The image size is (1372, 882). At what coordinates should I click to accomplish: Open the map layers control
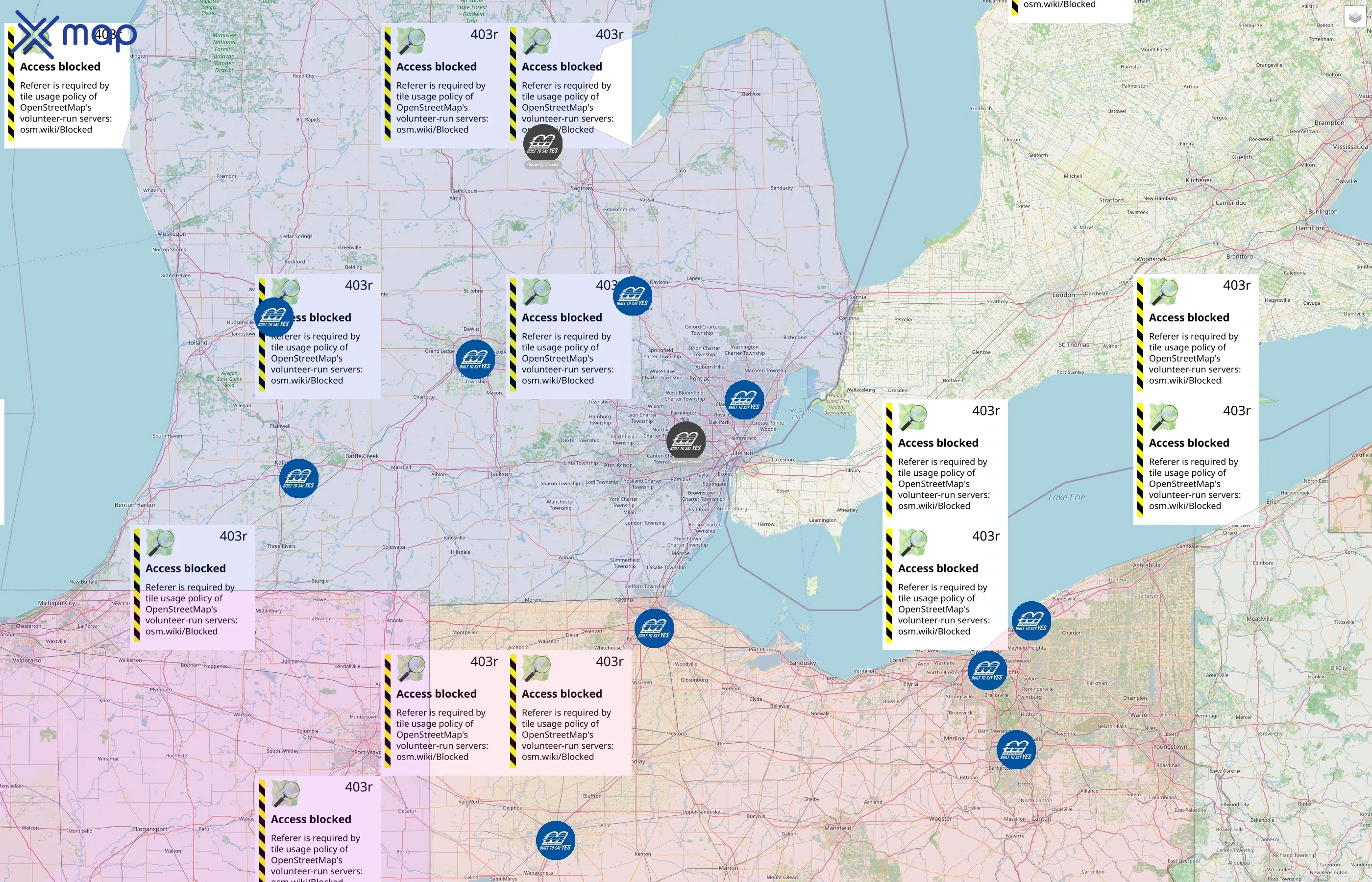[x=1355, y=18]
